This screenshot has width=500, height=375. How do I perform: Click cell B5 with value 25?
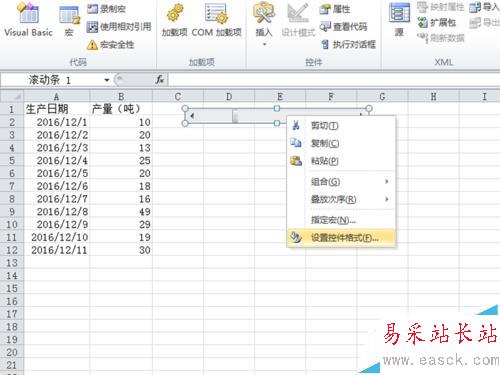click(121, 161)
